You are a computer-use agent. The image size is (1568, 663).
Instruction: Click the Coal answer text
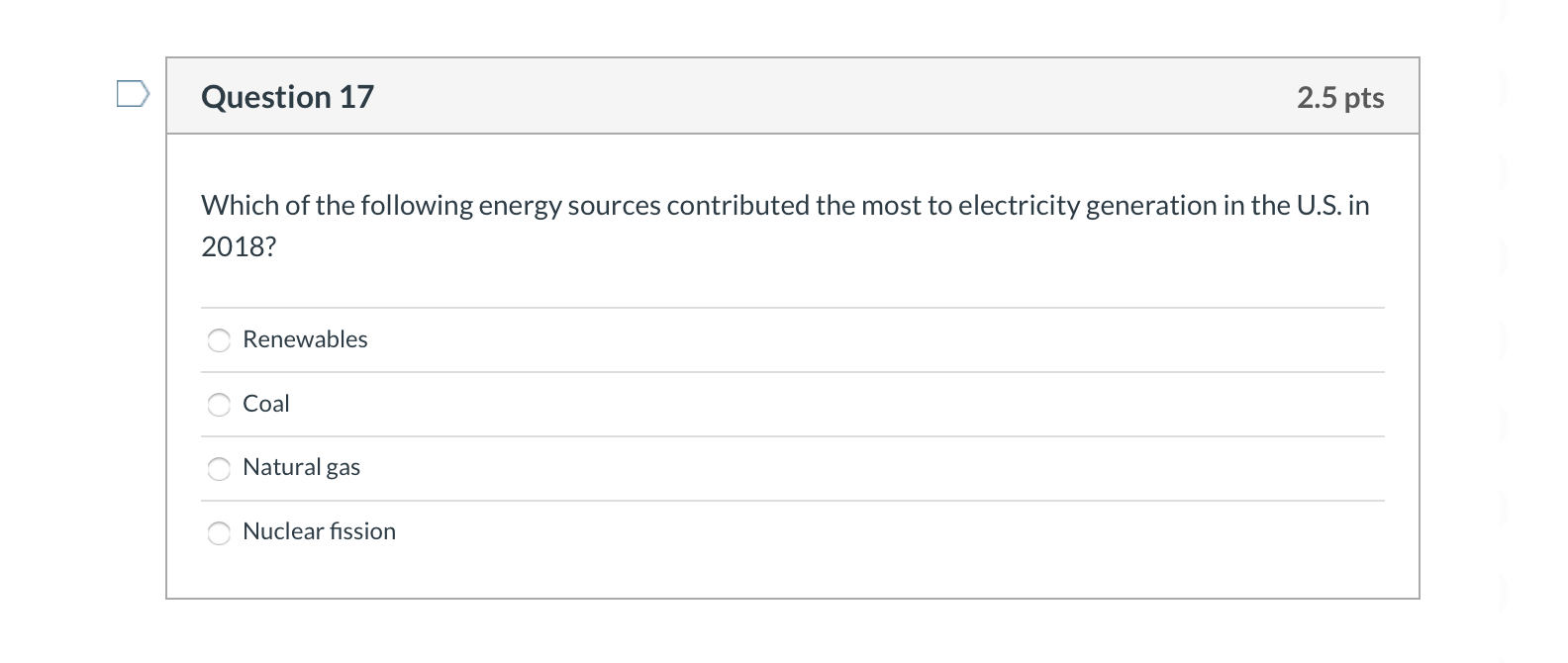point(266,403)
